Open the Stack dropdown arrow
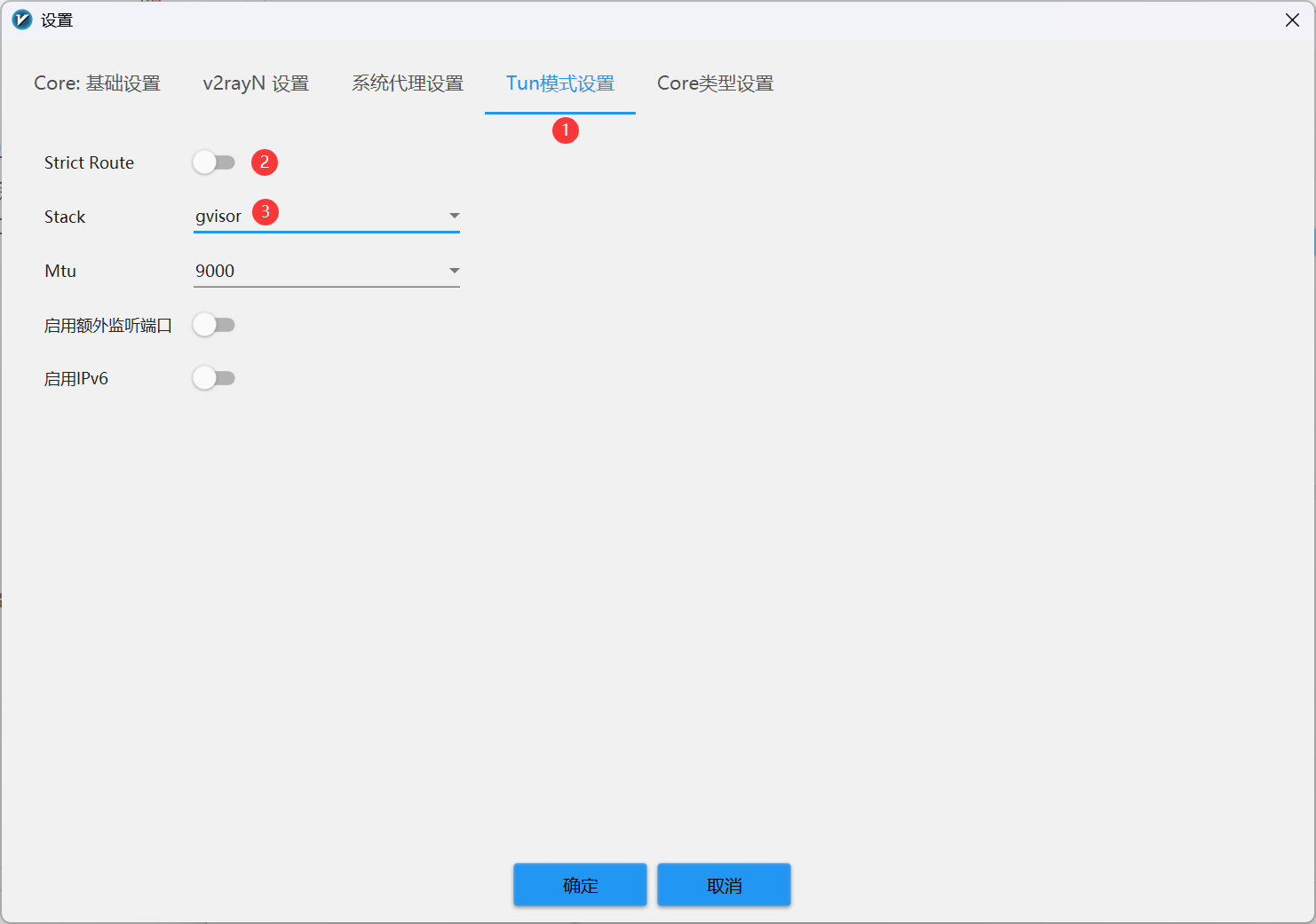Screen dimensions: 1316x924 click(x=454, y=216)
